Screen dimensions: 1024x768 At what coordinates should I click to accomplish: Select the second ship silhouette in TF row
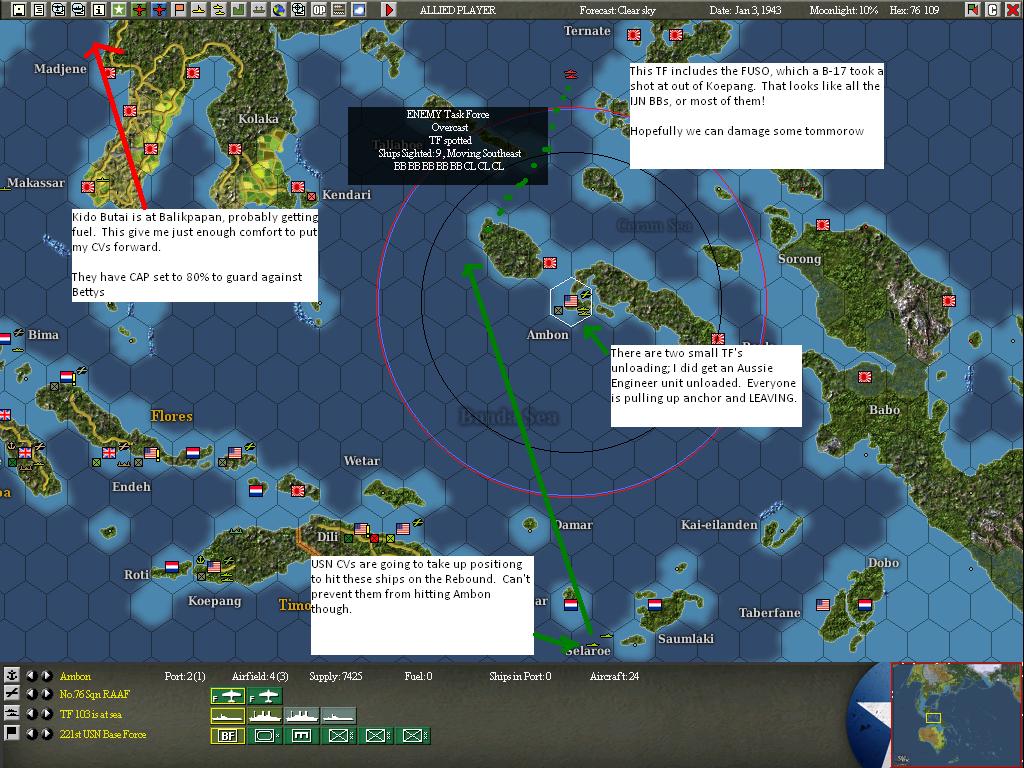pos(264,716)
